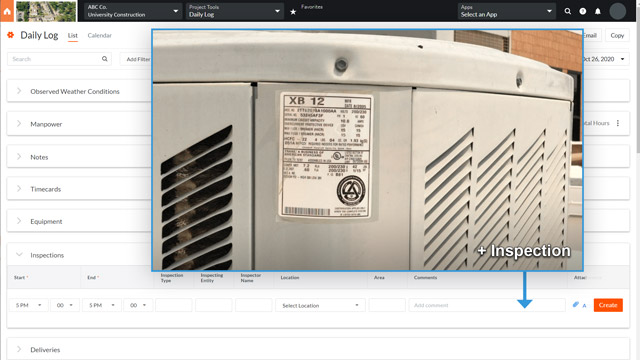640x360 pixels.
Task: Click the Copy button
Action: pyautogui.click(x=617, y=36)
